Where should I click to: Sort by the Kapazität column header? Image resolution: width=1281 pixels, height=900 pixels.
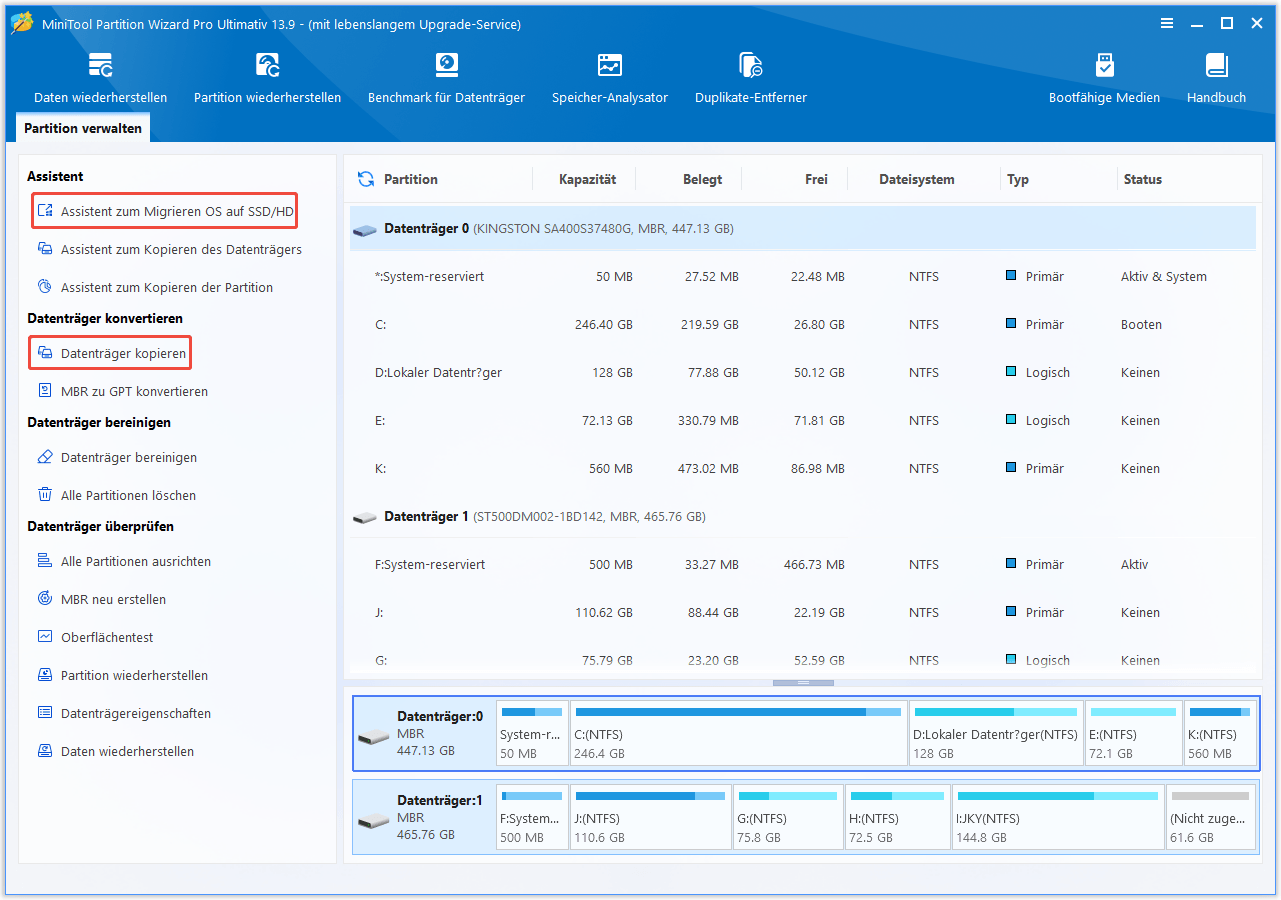click(x=587, y=179)
